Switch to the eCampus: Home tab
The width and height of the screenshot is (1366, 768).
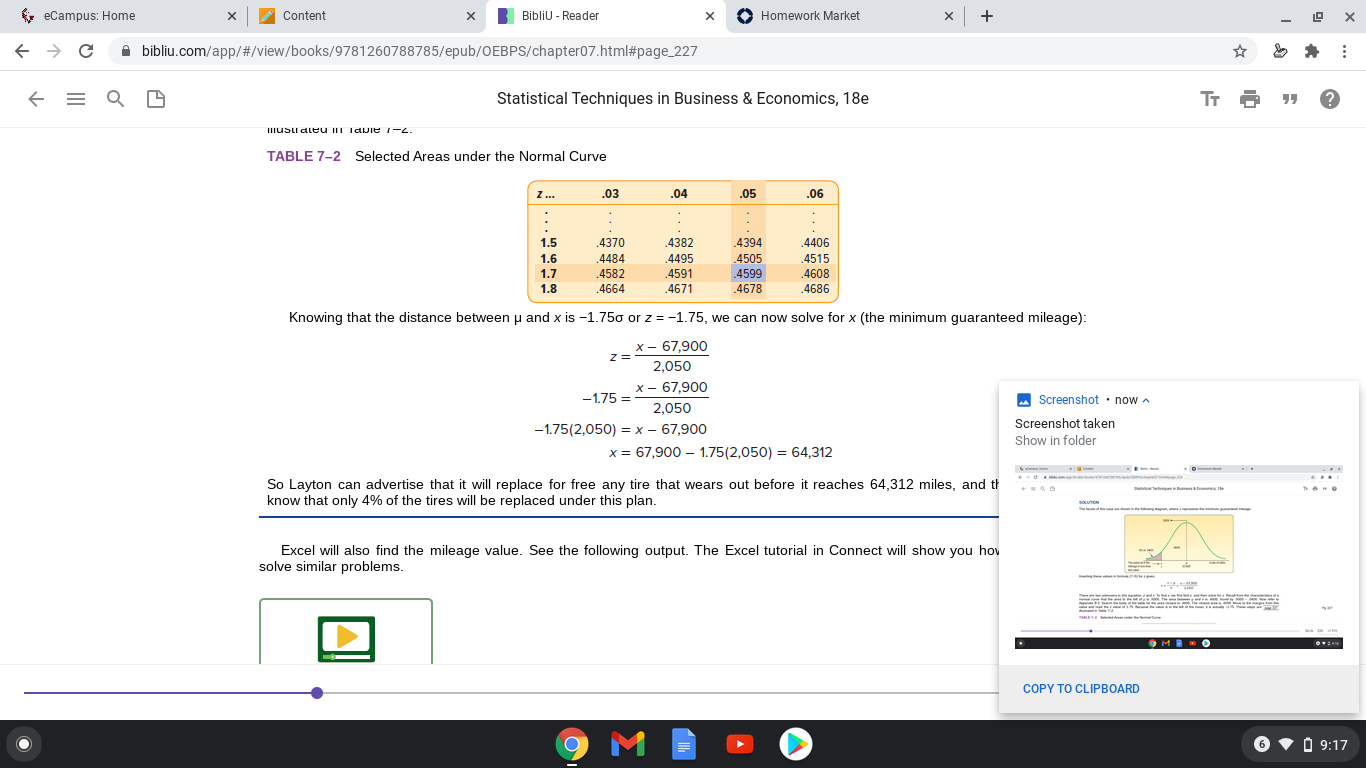tap(121, 16)
